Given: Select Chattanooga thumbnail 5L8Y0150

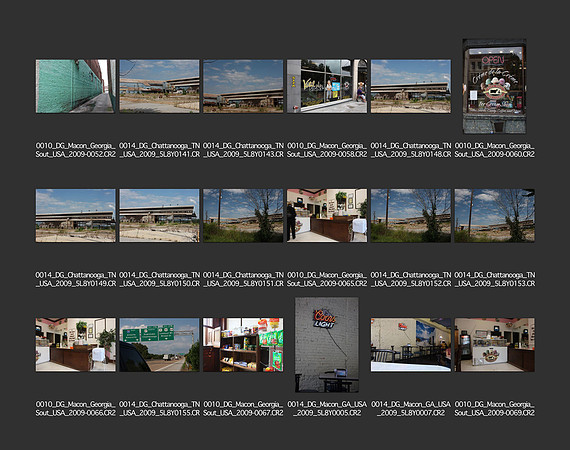Looking at the screenshot, I should click(159, 216).
